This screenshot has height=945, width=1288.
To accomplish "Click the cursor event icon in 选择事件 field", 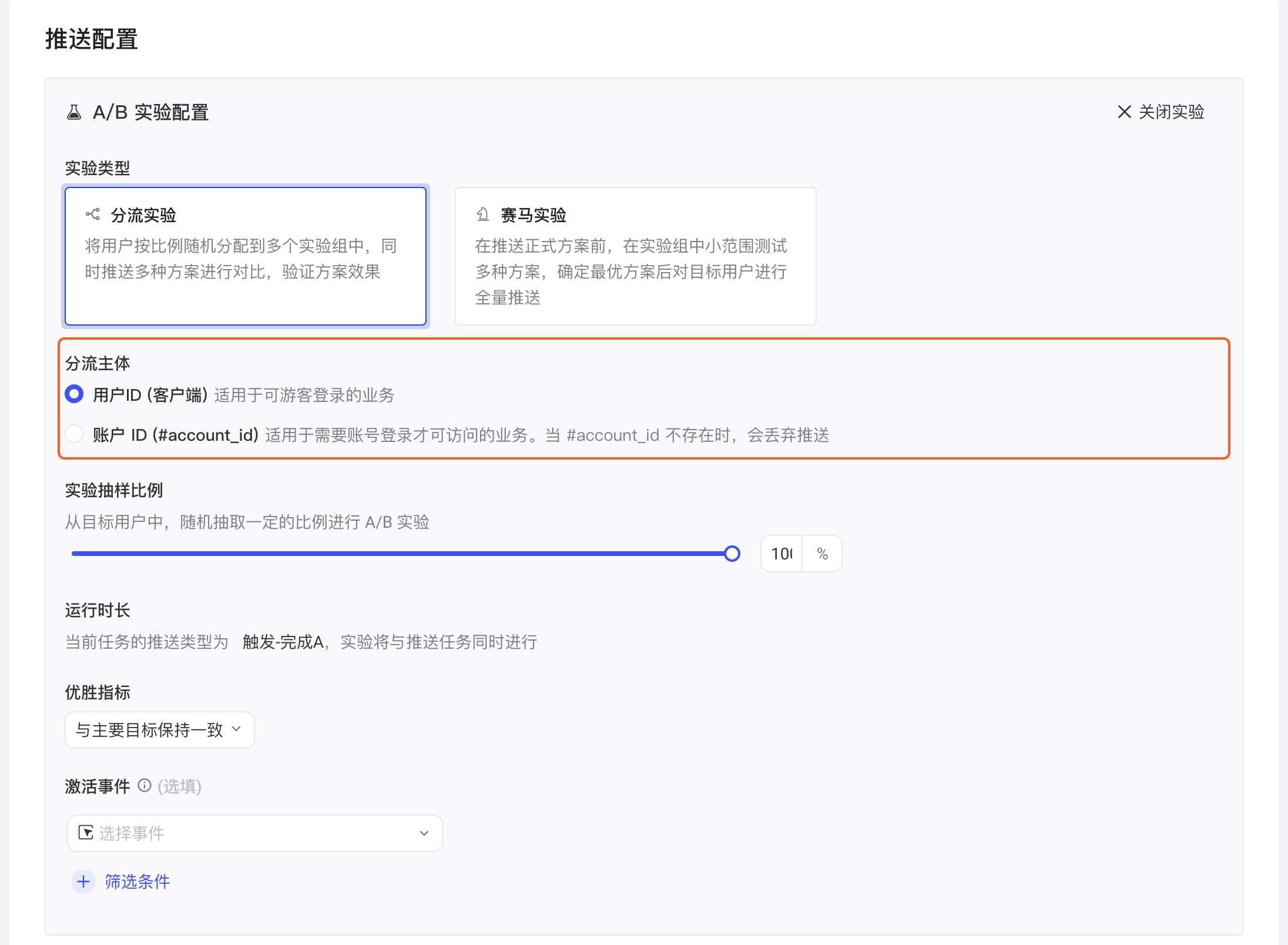I will (86, 832).
